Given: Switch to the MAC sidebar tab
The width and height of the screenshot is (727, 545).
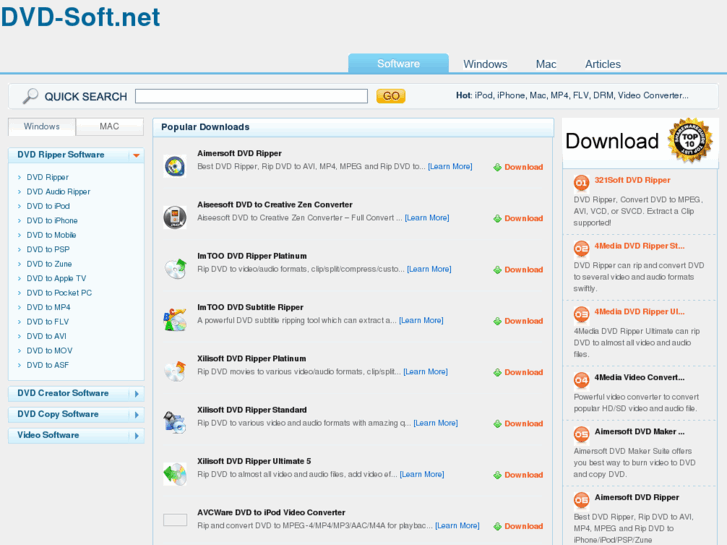Looking at the screenshot, I should click(109, 127).
